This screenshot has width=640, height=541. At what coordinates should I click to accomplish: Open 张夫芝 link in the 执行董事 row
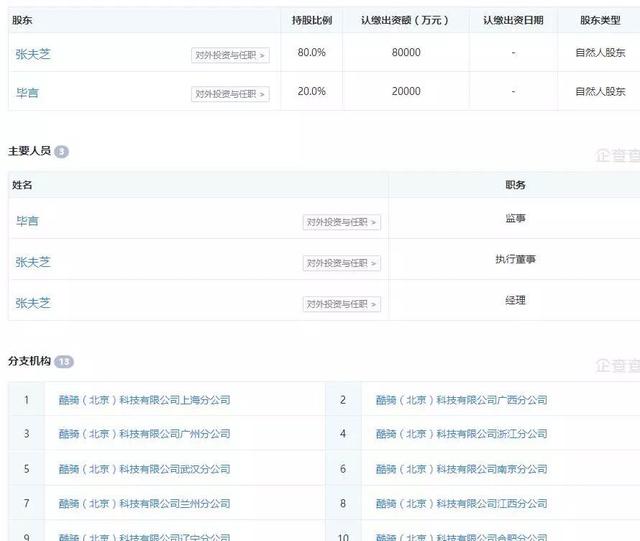click(33, 262)
